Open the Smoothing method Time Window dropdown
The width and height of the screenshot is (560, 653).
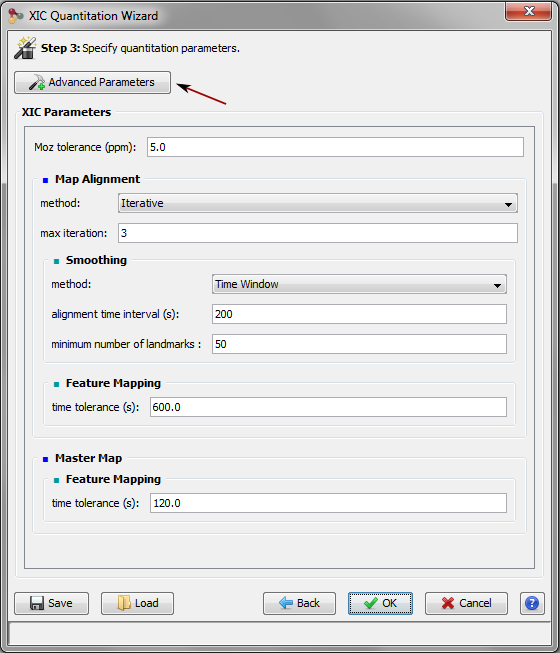tap(359, 284)
